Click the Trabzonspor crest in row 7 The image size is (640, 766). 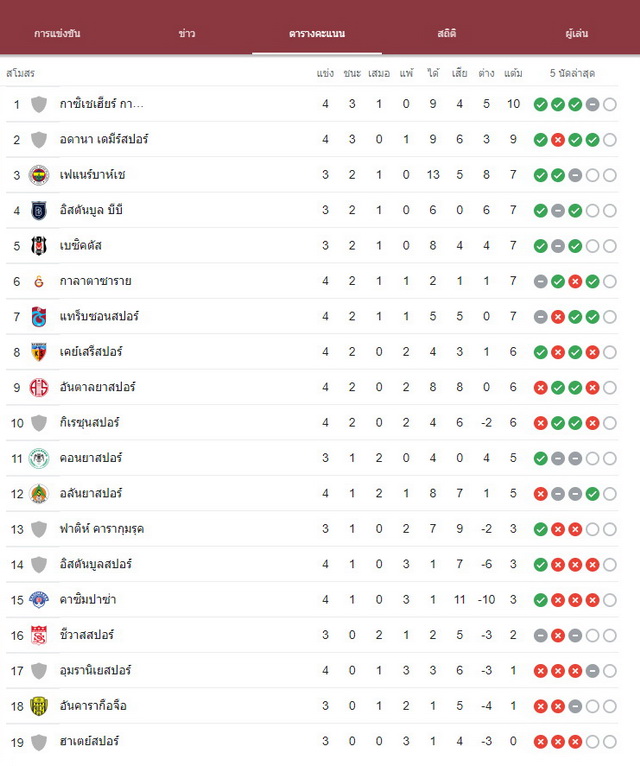pos(39,317)
